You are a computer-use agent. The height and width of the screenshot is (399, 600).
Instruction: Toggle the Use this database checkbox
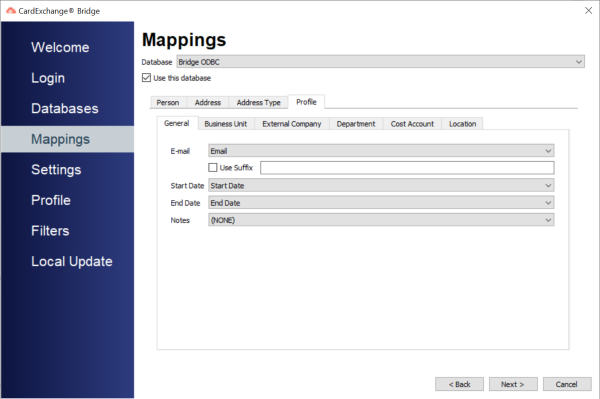(x=146, y=78)
